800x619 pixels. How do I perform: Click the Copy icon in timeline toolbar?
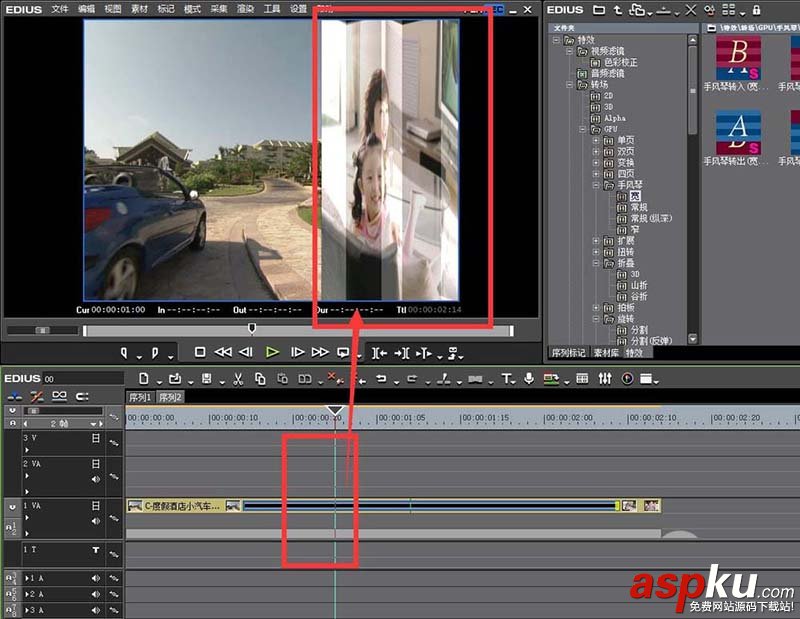(260, 379)
